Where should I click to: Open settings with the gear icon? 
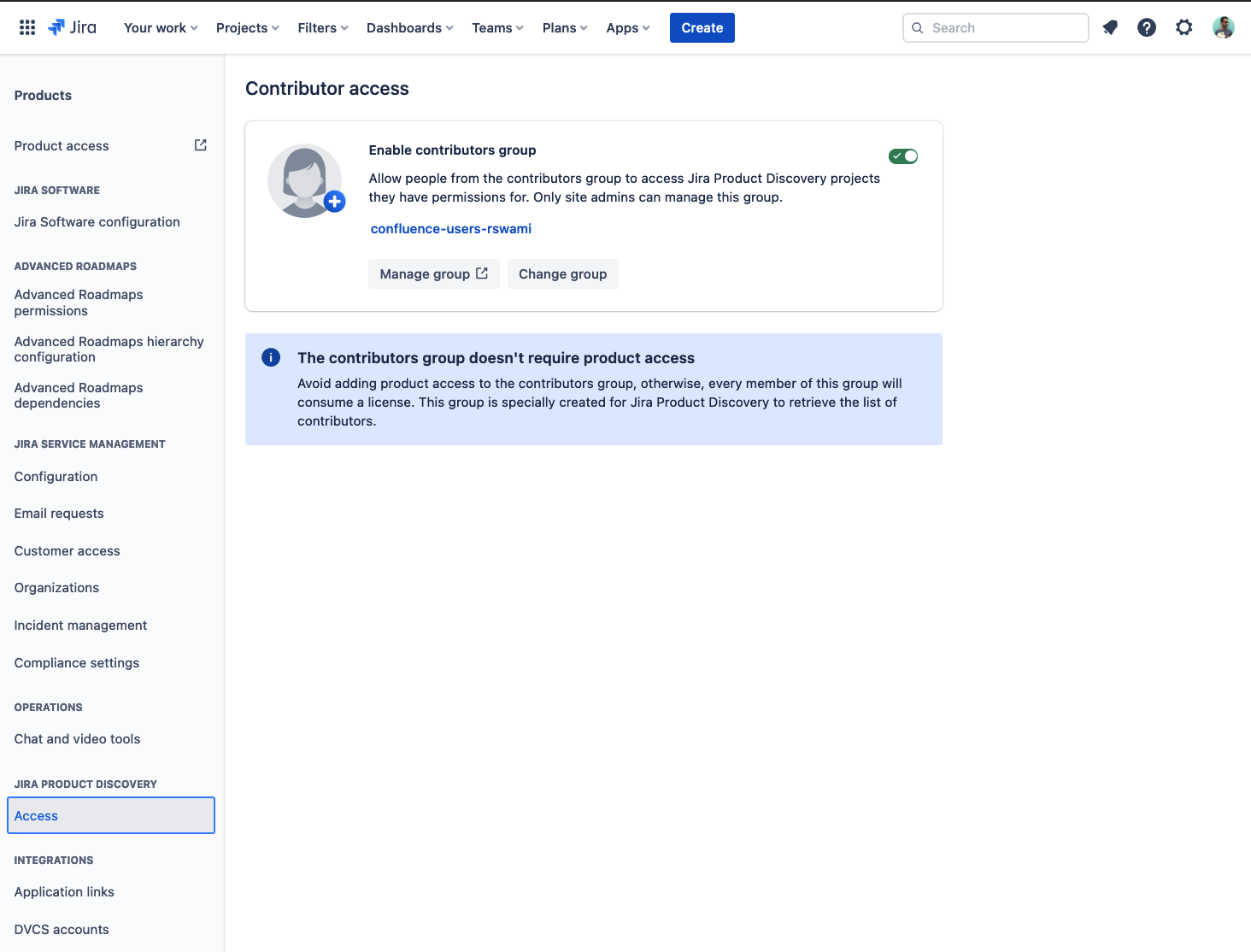click(1184, 26)
